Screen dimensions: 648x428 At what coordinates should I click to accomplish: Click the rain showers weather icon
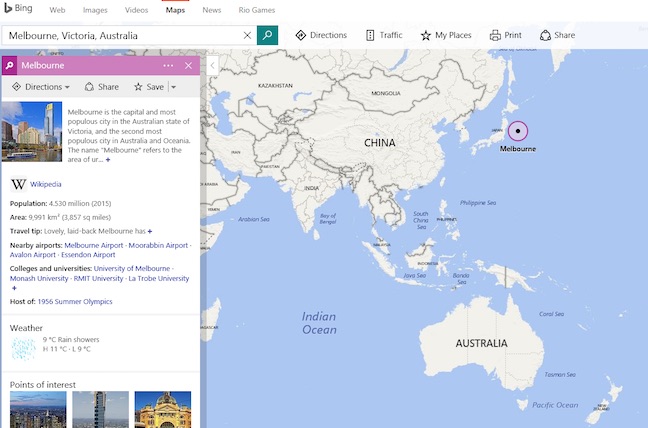pyautogui.click(x=23, y=348)
